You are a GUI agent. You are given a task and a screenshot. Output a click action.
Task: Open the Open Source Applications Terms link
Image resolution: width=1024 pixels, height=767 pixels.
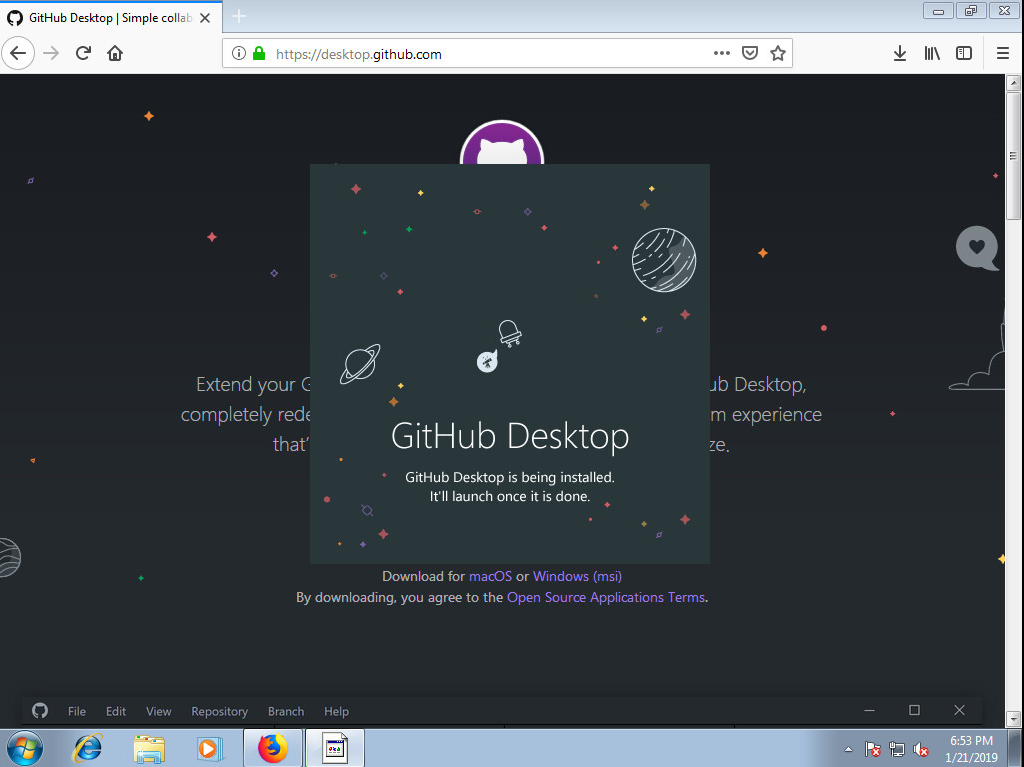coord(606,597)
